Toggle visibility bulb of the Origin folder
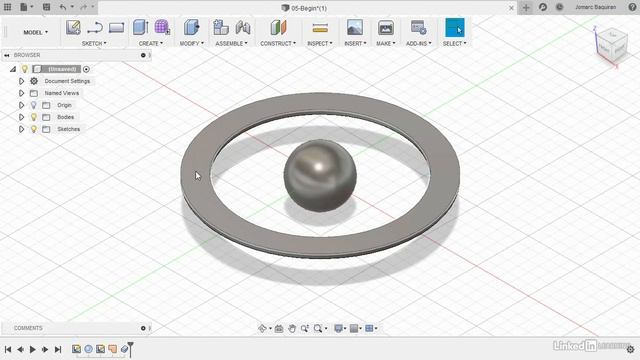This screenshot has height=360, width=640. [33, 105]
